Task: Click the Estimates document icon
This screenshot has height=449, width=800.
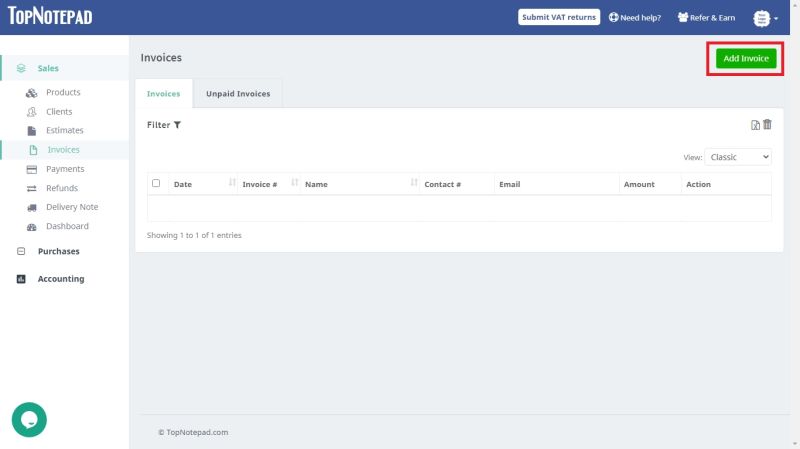Action: pyautogui.click(x=32, y=131)
